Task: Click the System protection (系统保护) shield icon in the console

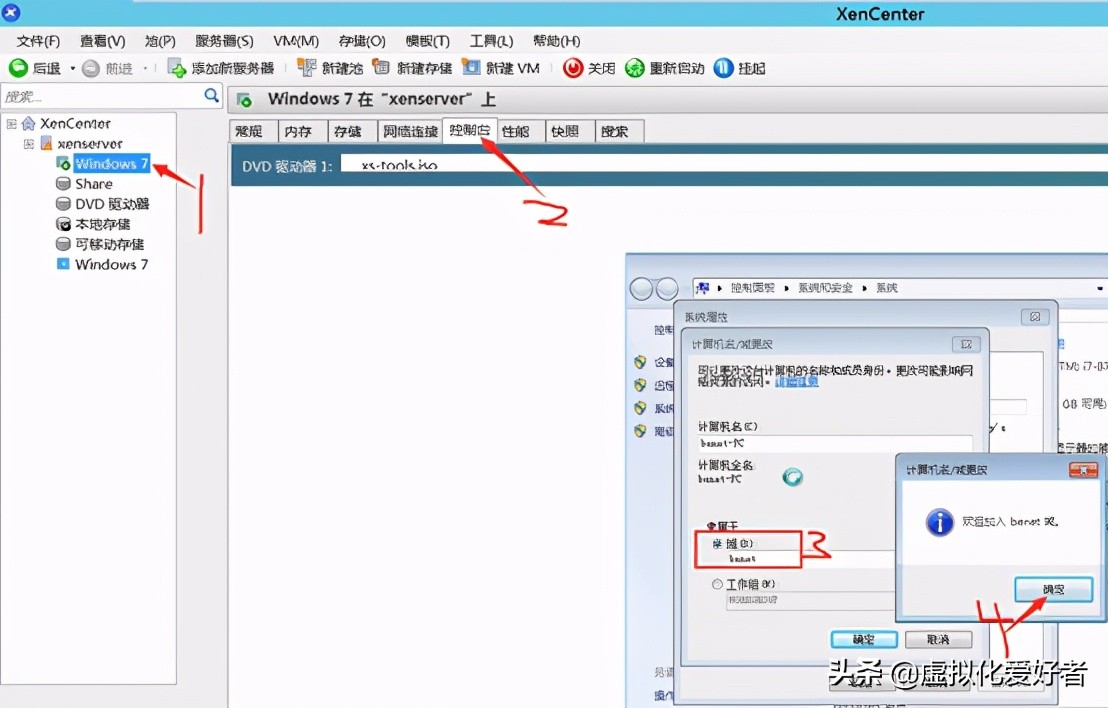Action: (640, 408)
